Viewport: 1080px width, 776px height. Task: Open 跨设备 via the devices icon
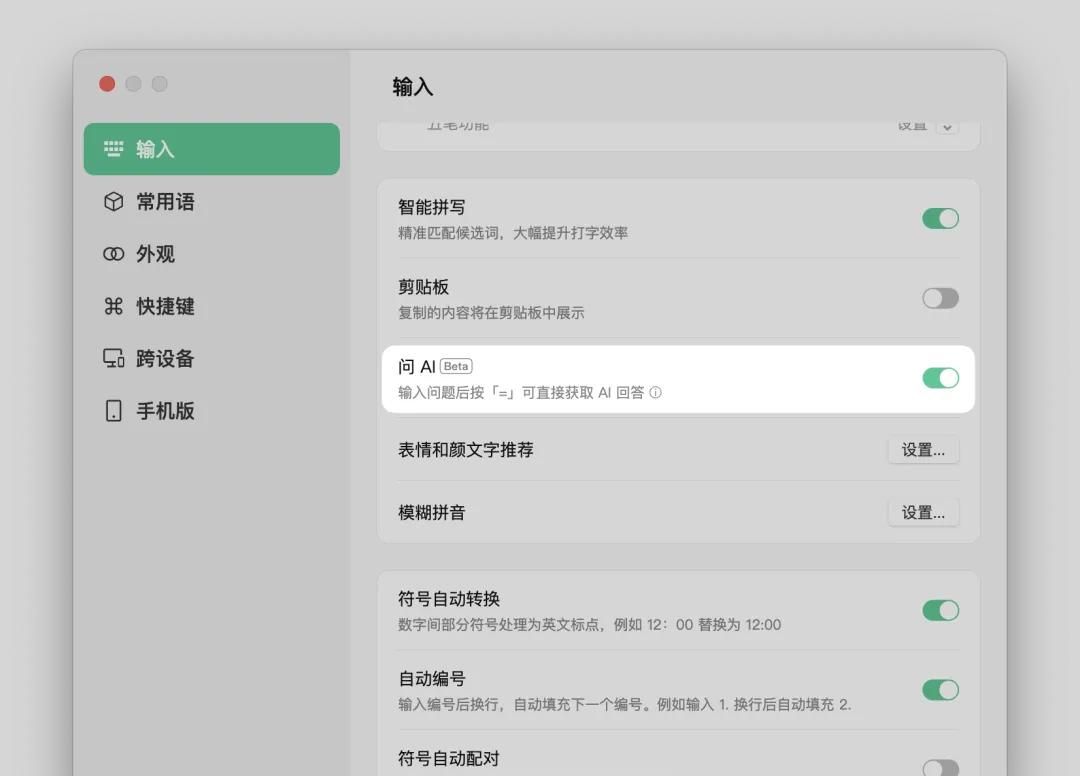pos(113,358)
